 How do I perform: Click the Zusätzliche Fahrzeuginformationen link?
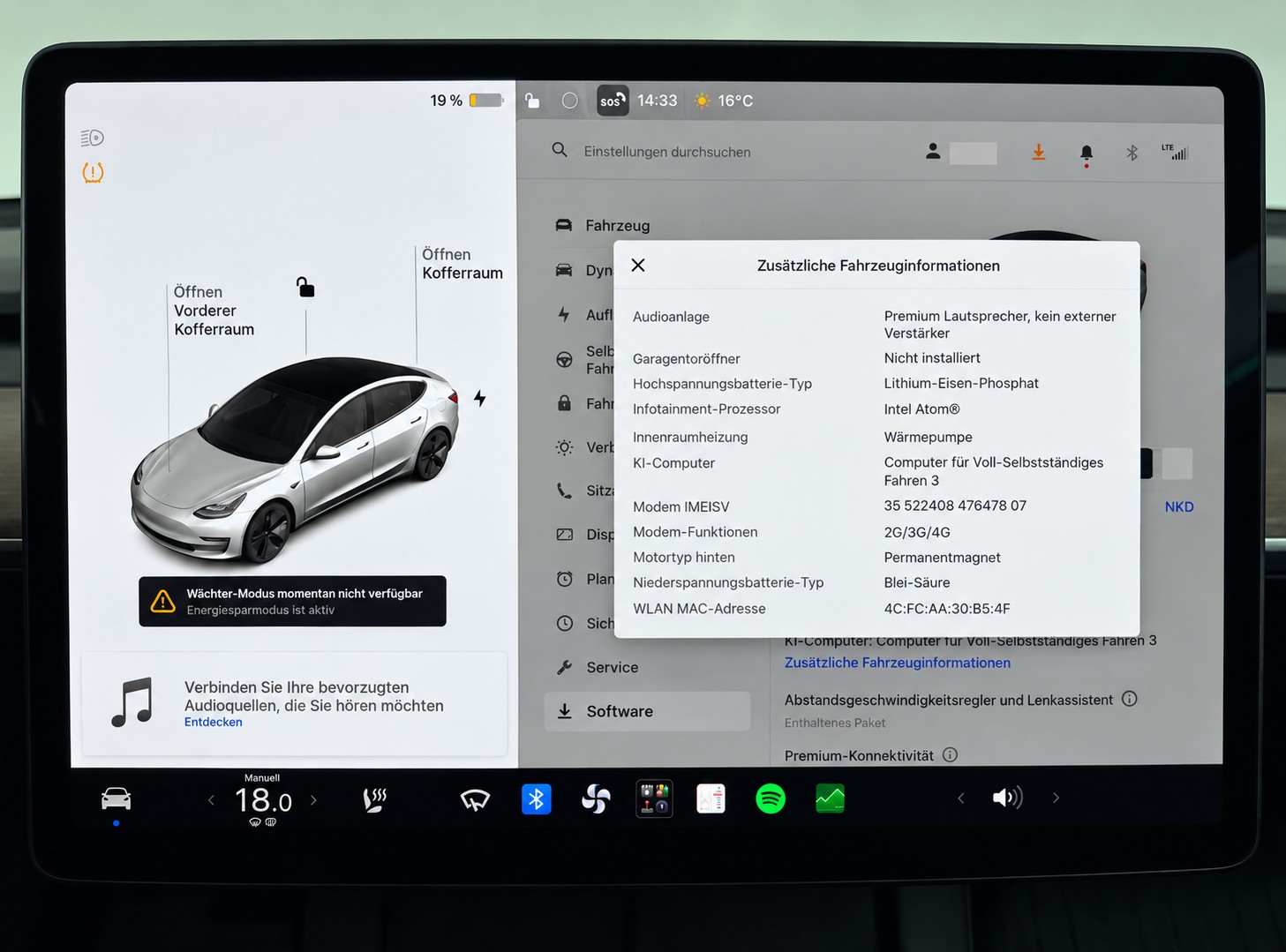tap(898, 663)
